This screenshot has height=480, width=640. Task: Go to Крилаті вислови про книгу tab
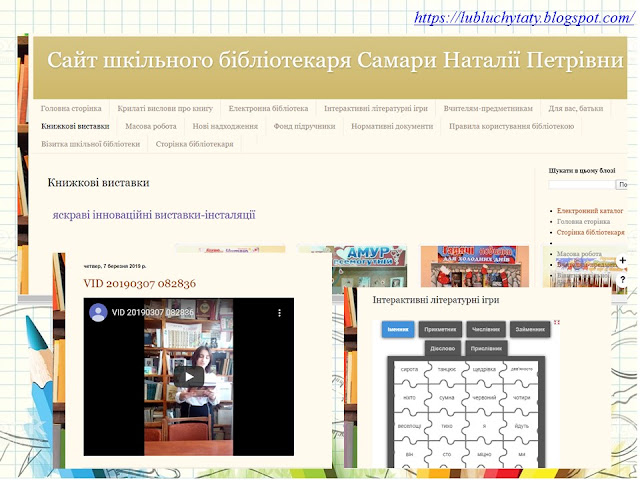pyautogui.click(x=165, y=109)
